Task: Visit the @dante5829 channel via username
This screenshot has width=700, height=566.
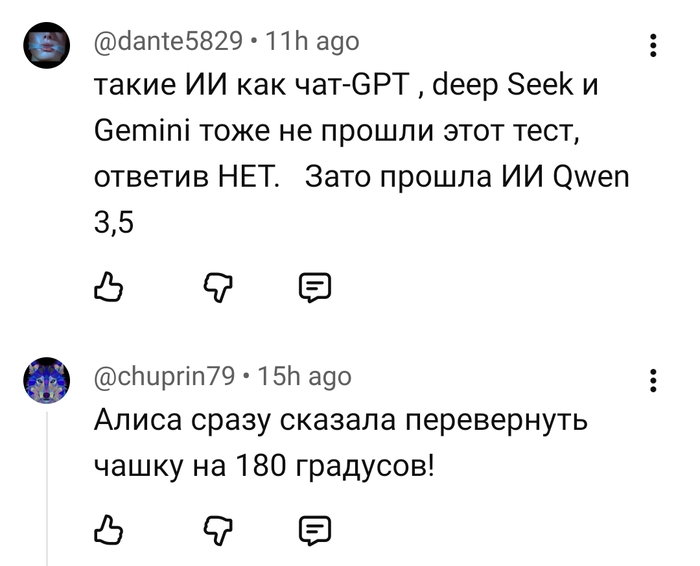Action: [168, 41]
